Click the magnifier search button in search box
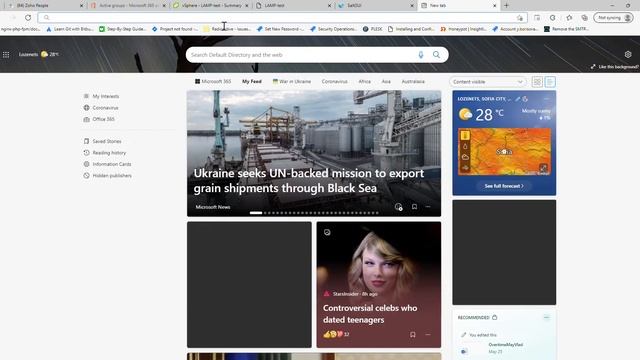This screenshot has height=360, width=640. pyautogui.click(x=436, y=55)
